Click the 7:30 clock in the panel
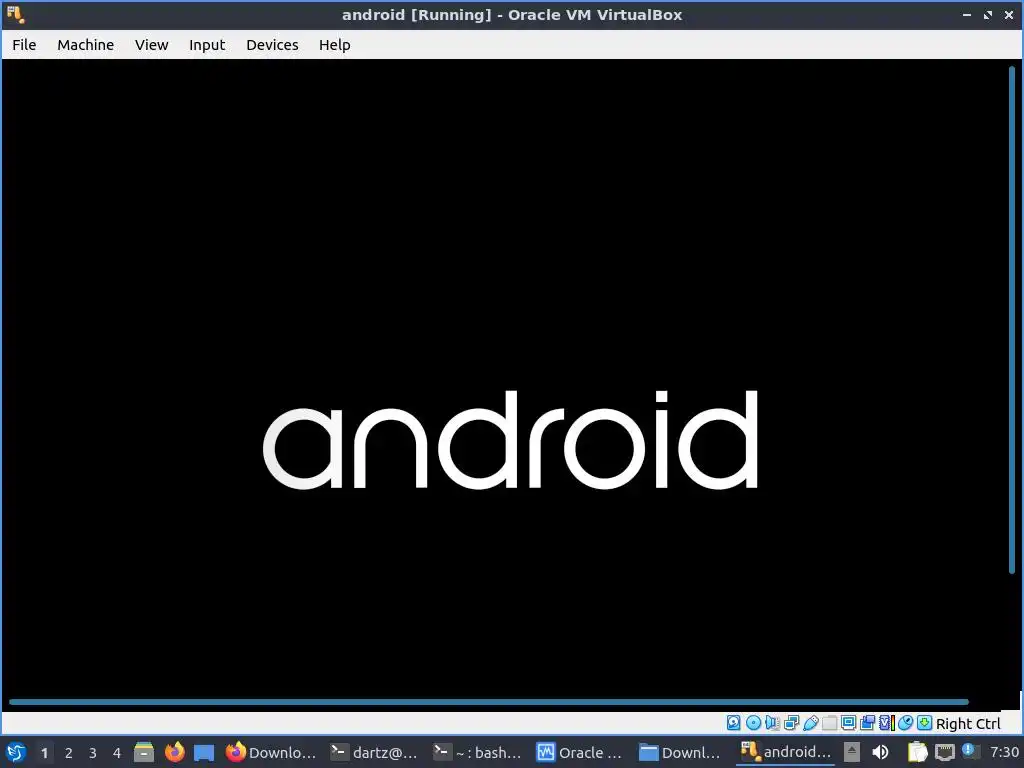 point(1004,753)
